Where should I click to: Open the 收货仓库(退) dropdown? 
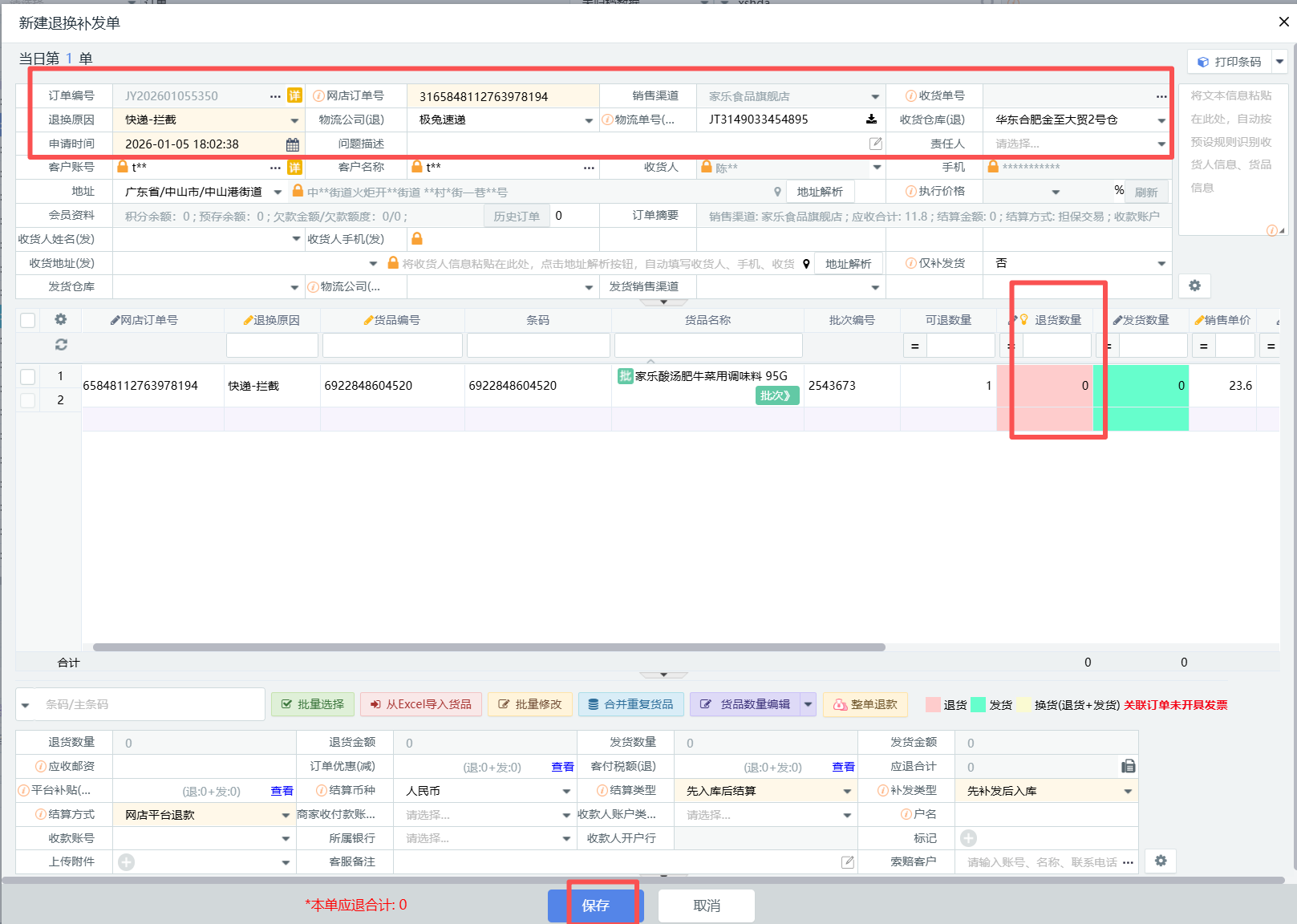click(x=1161, y=120)
